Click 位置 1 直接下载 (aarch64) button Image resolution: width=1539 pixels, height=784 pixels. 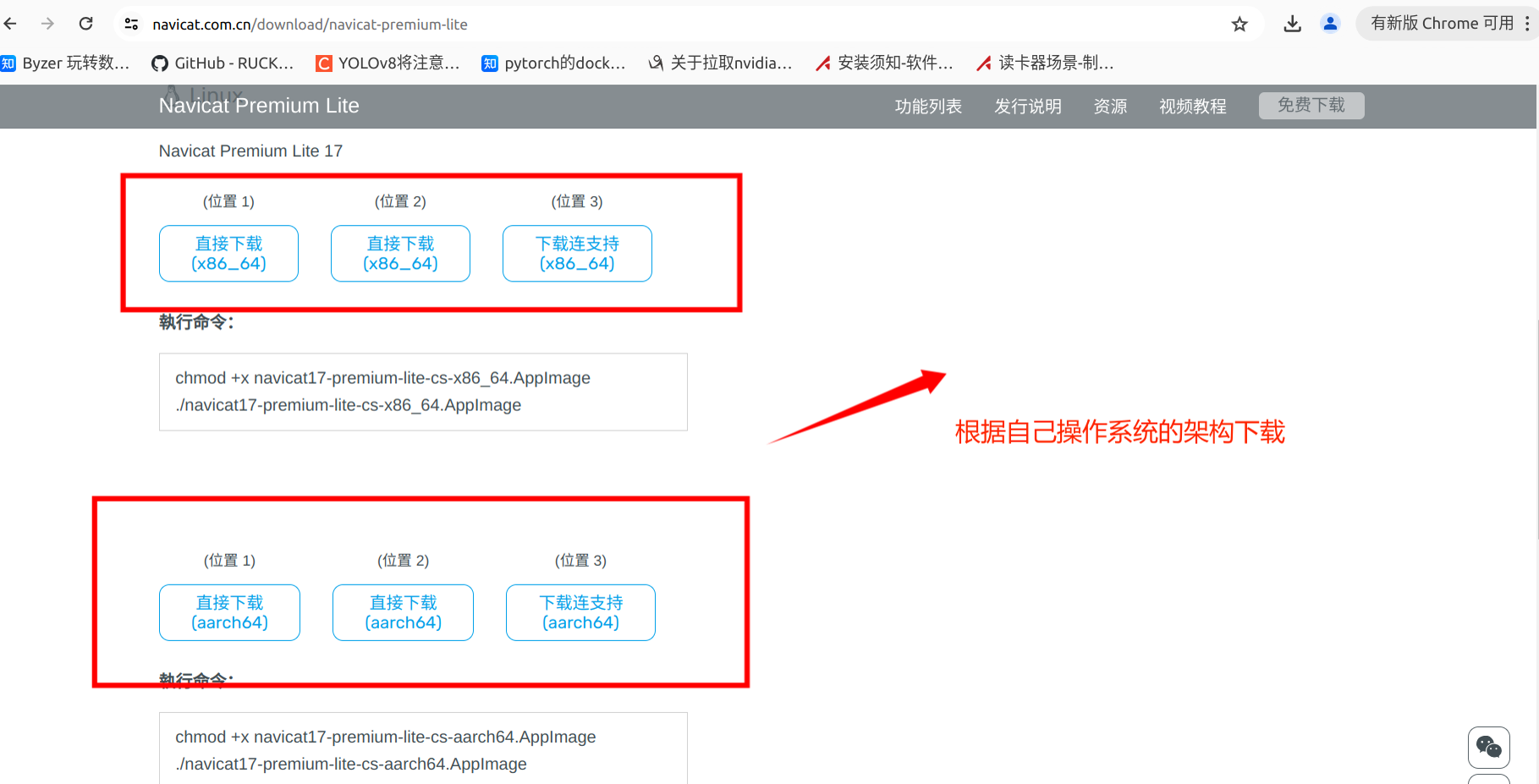(x=229, y=612)
